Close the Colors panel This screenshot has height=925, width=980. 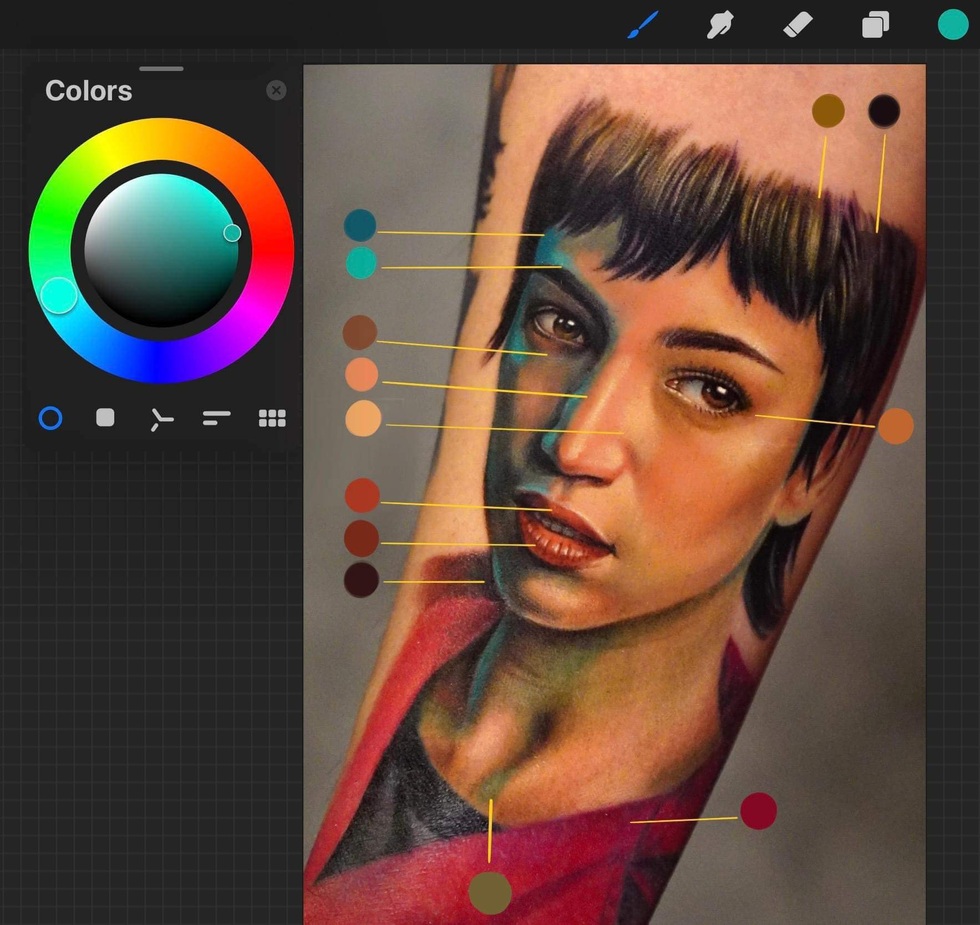[276, 91]
